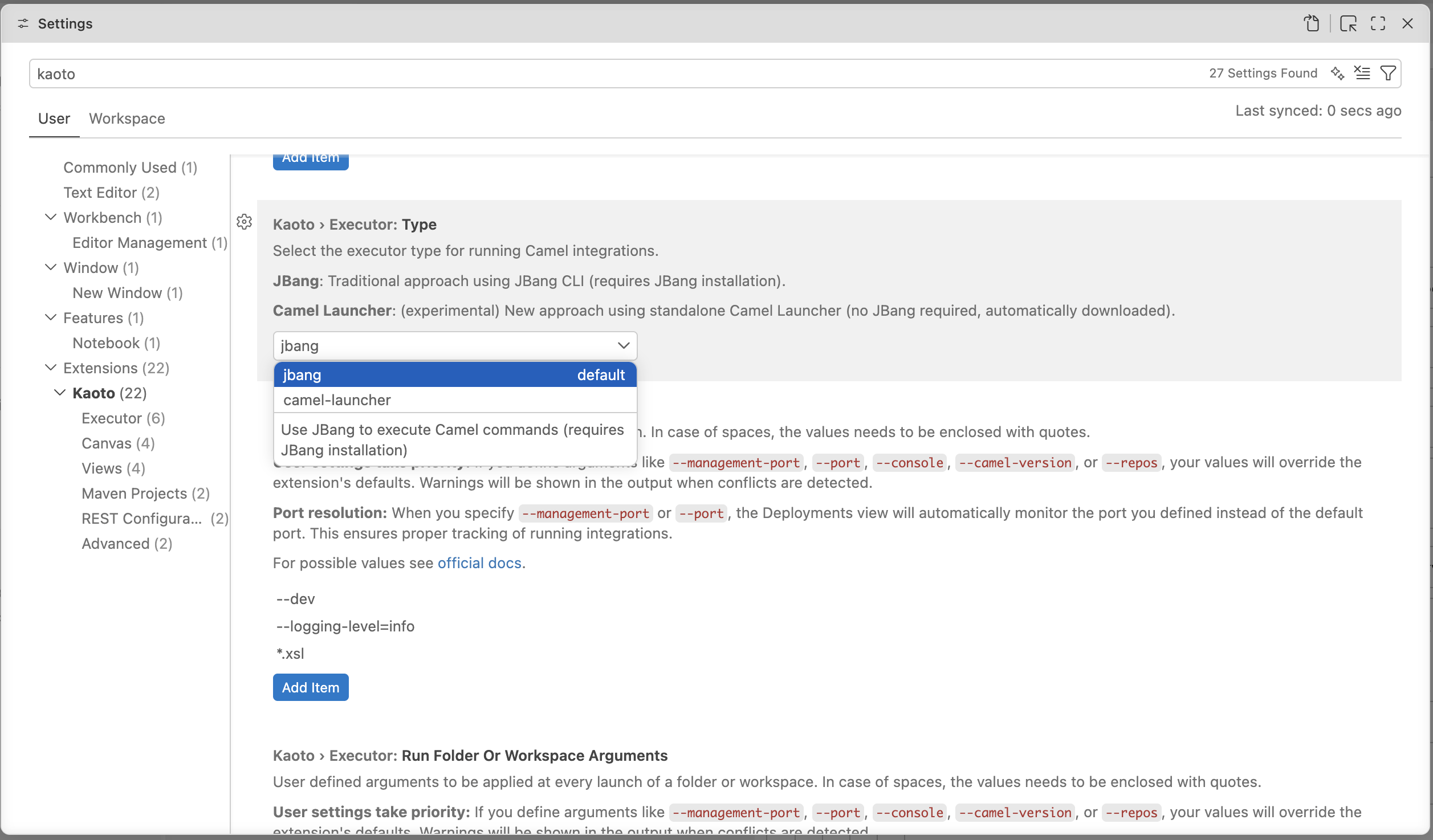
Task: Collapse the Kaoto tree section
Action: [x=60, y=393]
